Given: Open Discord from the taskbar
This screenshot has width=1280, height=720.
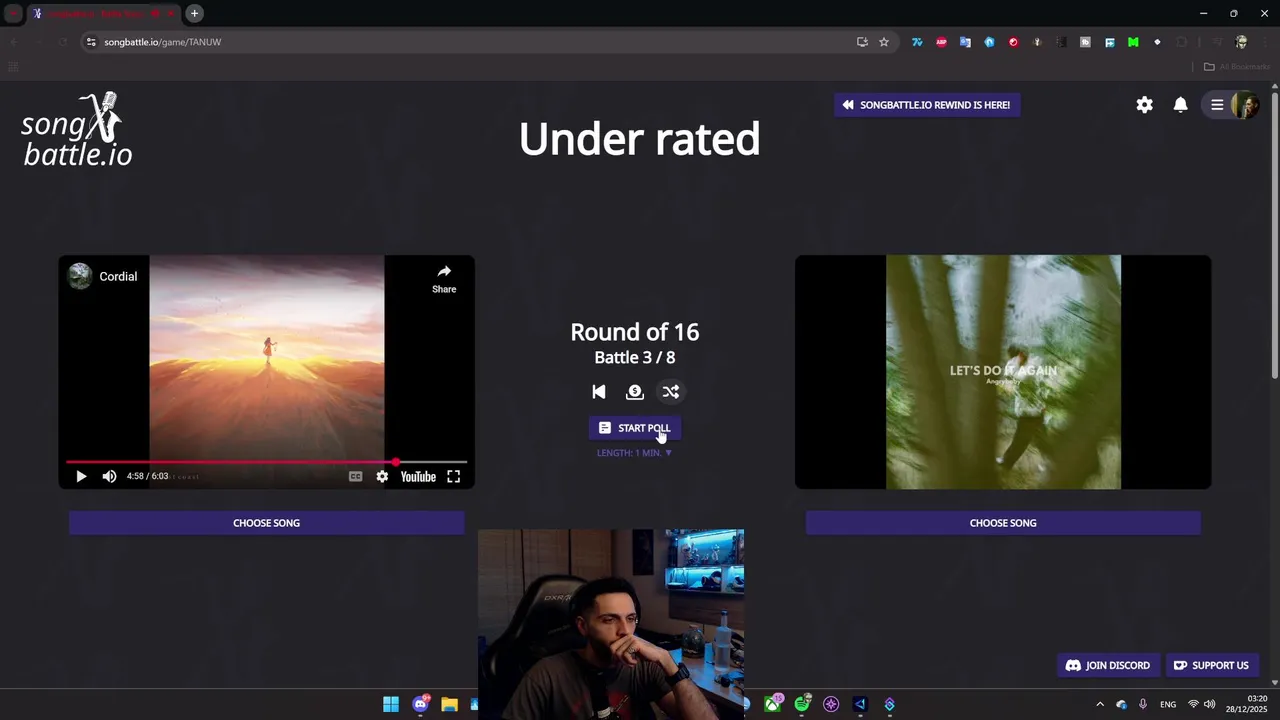Looking at the screenshot, I should point(421,705).
